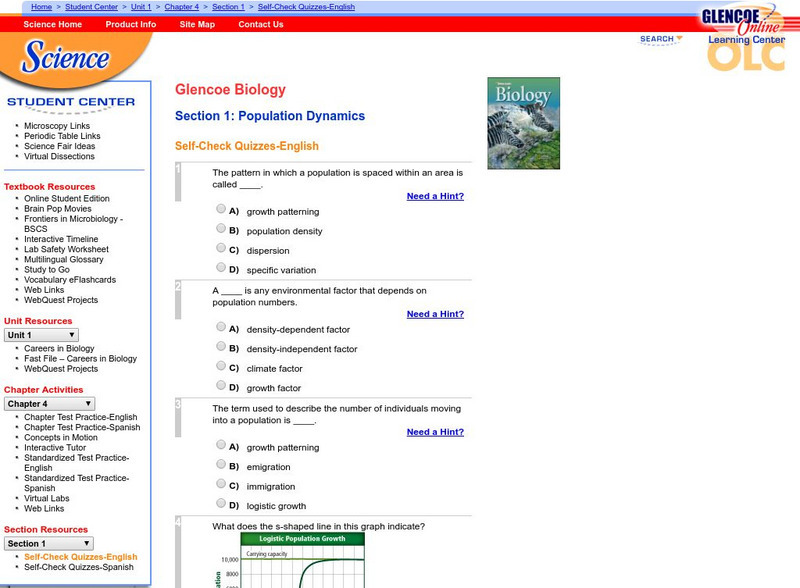
Task: Select answer B density-independent factor
Action: [x=221, y=346]
